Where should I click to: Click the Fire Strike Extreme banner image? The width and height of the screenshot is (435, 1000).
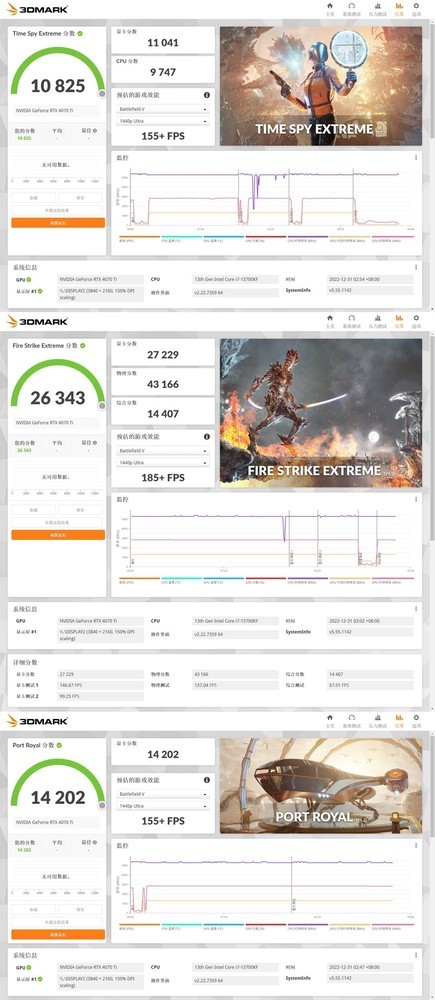(321, 413)
